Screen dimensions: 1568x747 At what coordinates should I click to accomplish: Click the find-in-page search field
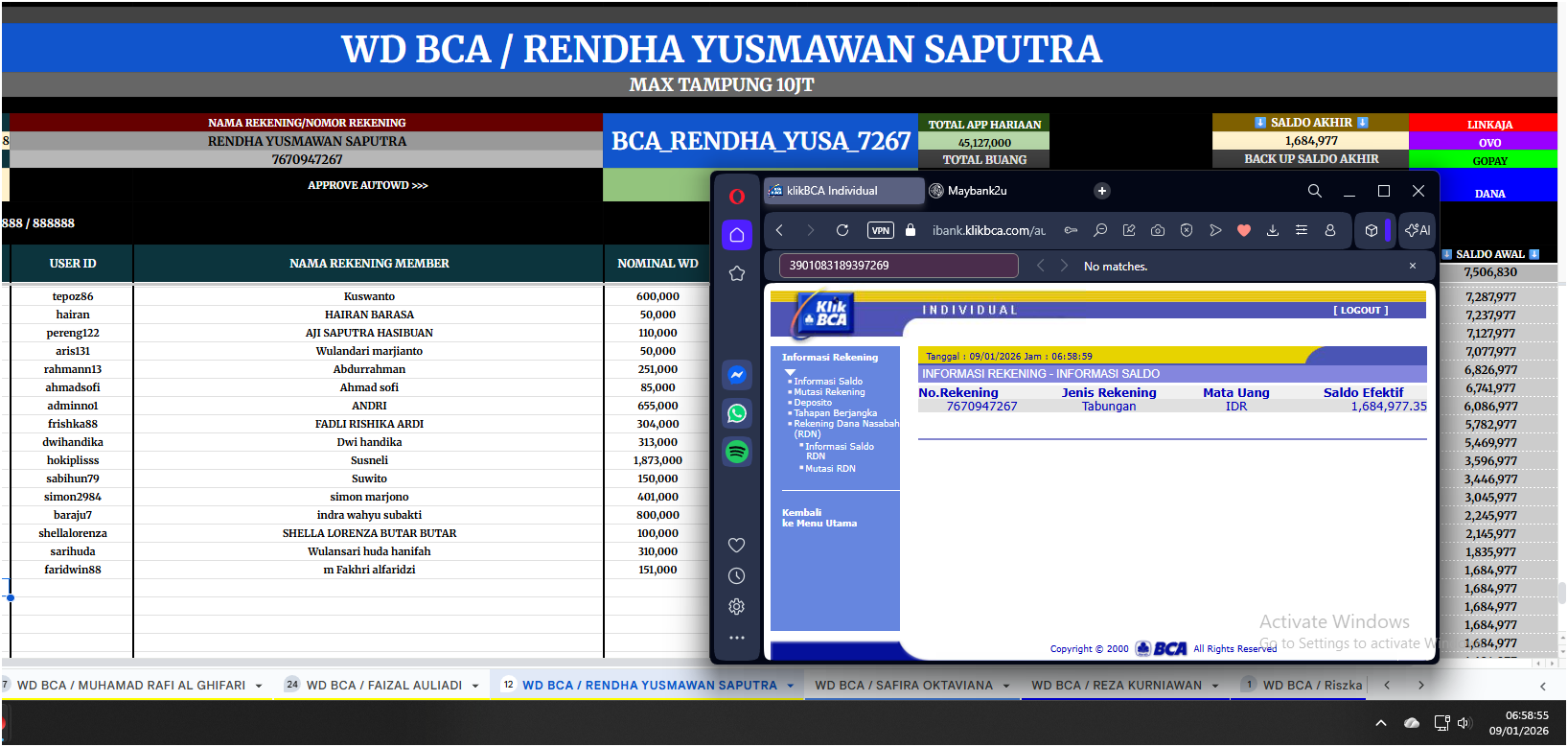(x=898, y=266)
